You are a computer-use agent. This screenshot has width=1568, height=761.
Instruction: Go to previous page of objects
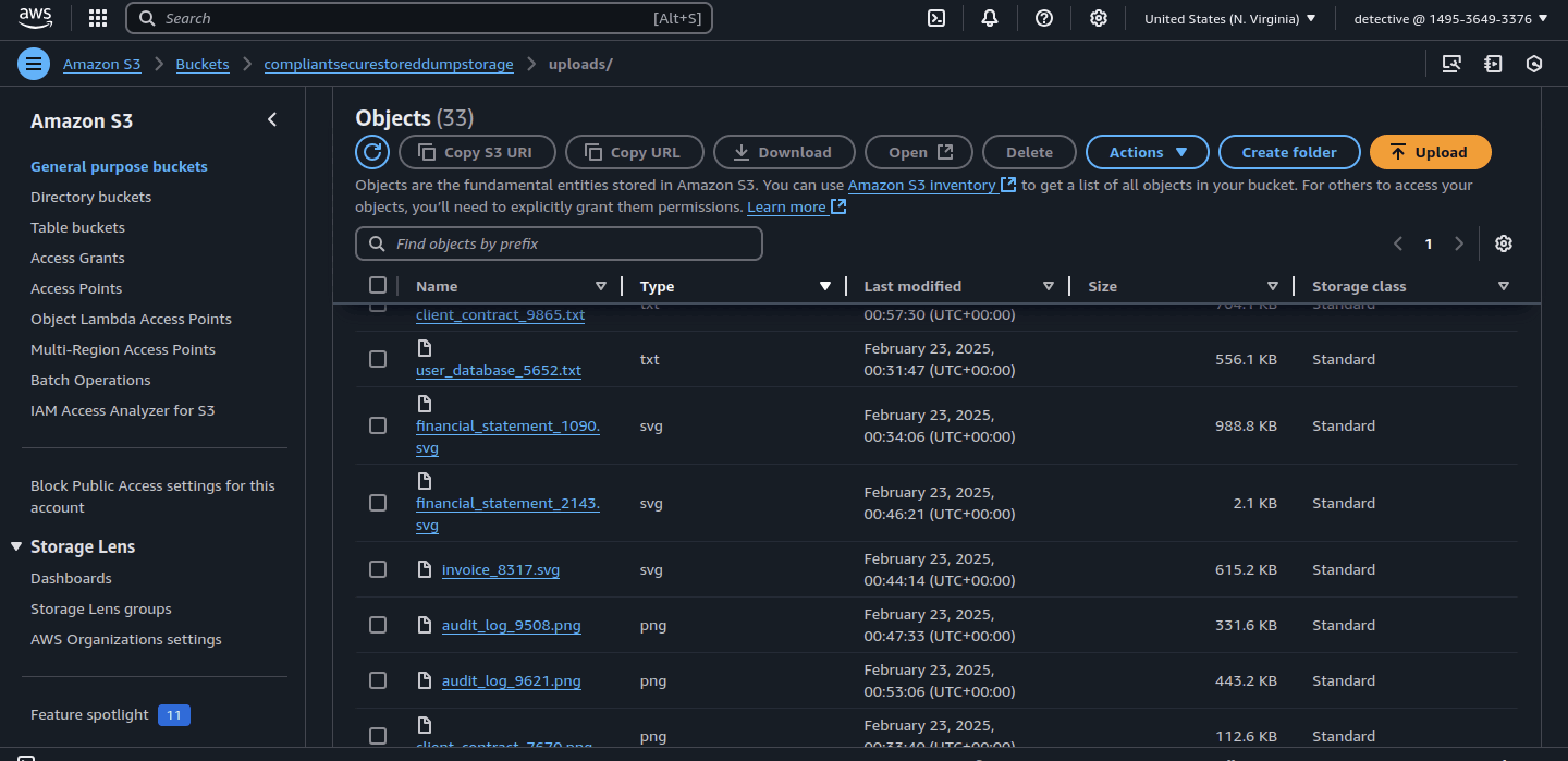click(1398, 243)
